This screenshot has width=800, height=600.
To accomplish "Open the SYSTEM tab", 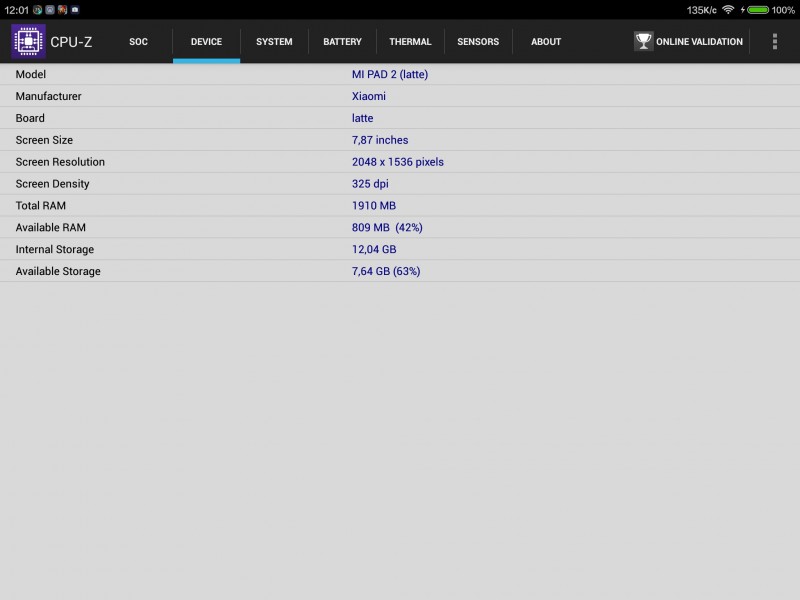I will click(274, 42).
